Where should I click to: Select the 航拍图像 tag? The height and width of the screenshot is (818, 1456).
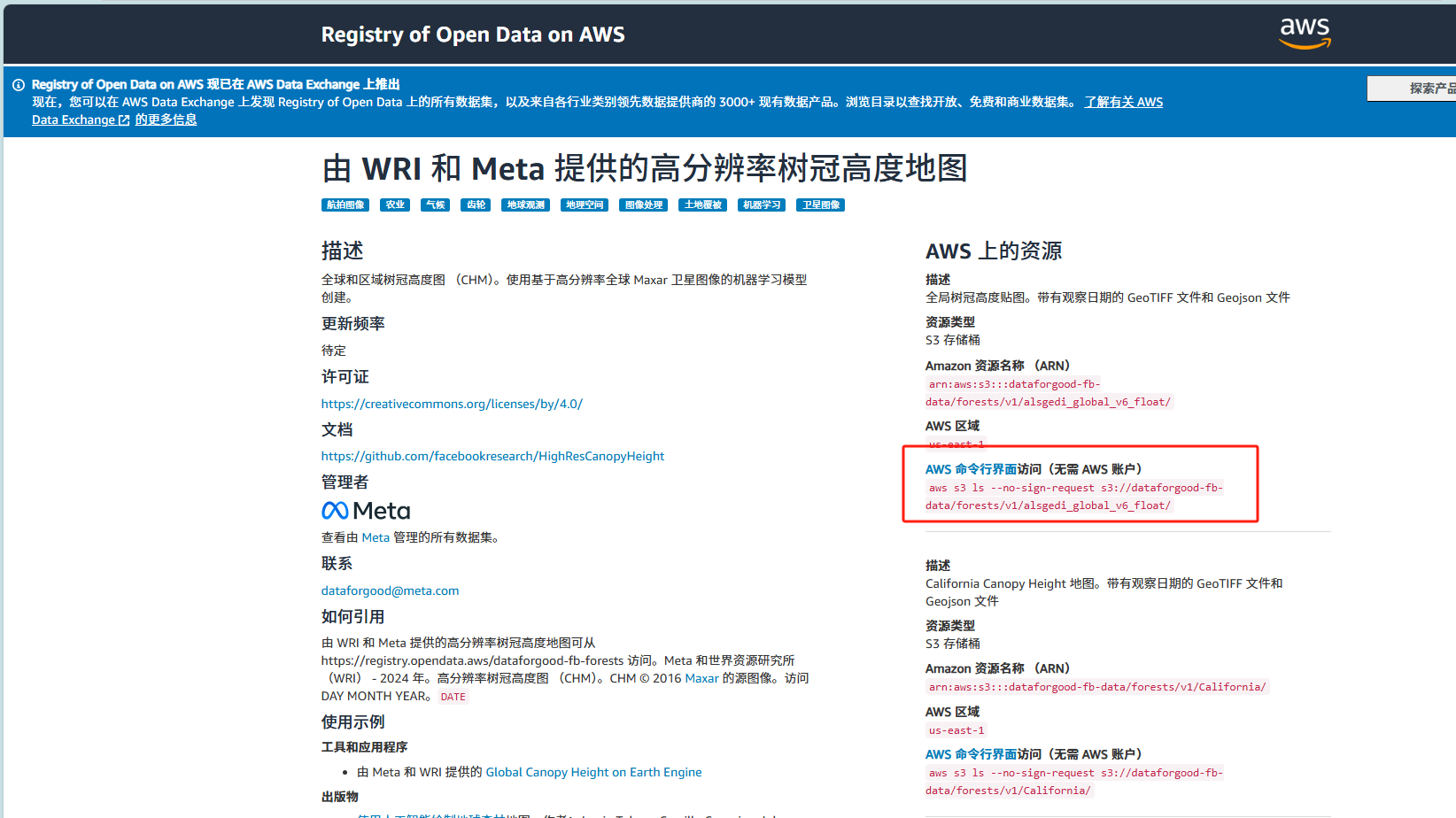(x=345, y=204)
